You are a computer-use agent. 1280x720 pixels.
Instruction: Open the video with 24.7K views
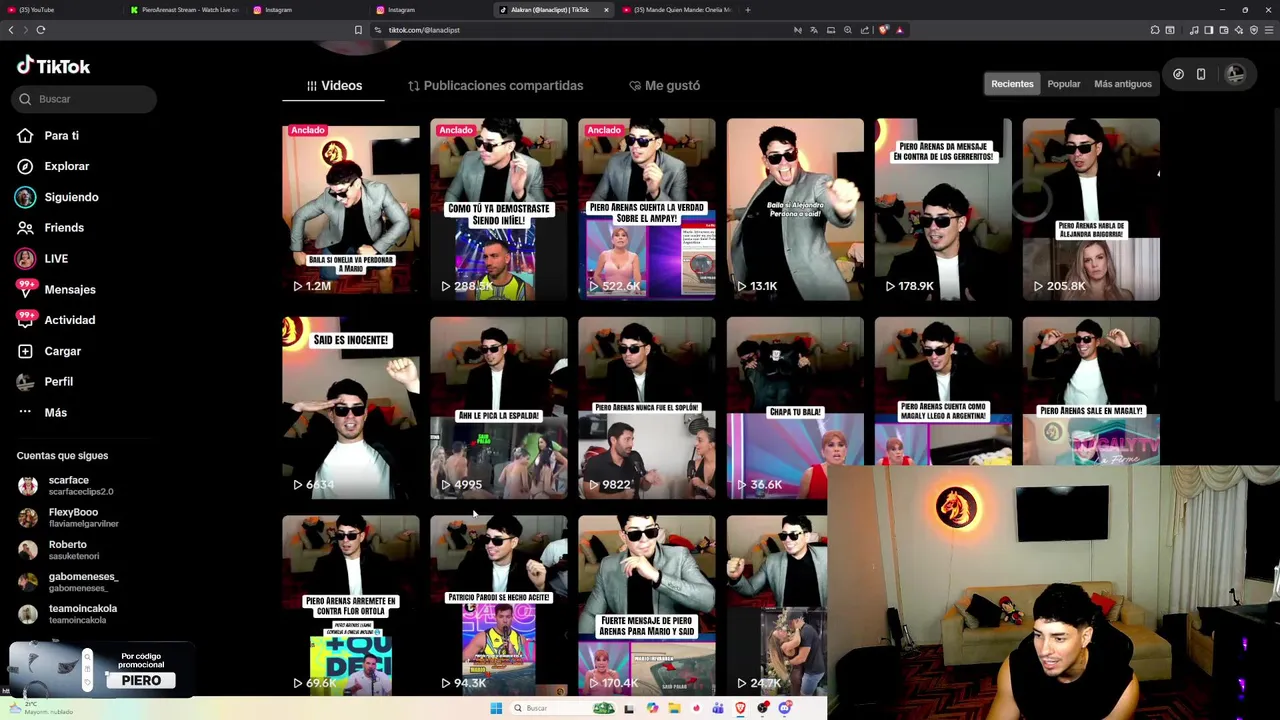click(x=777, y=605)
